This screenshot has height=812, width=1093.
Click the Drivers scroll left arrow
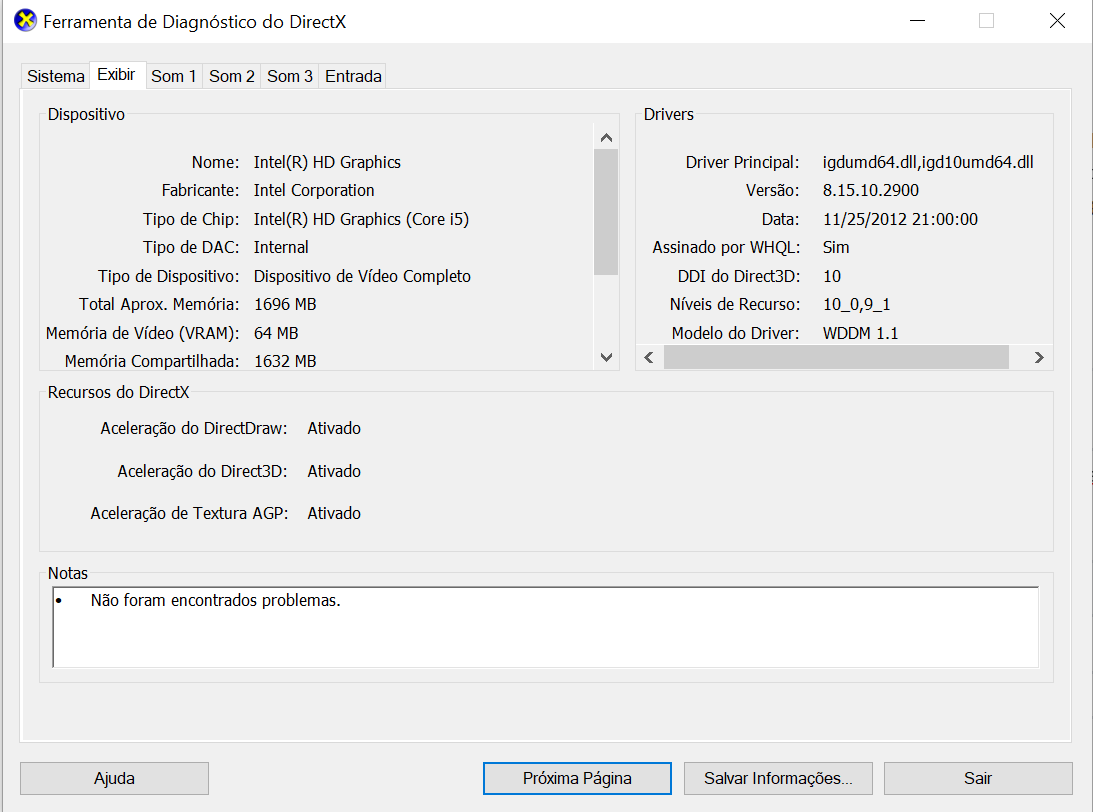point(649,357)
